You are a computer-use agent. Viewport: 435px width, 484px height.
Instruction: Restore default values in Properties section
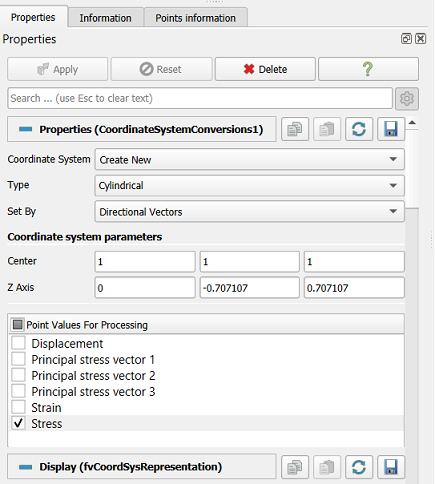click(359, 129)
